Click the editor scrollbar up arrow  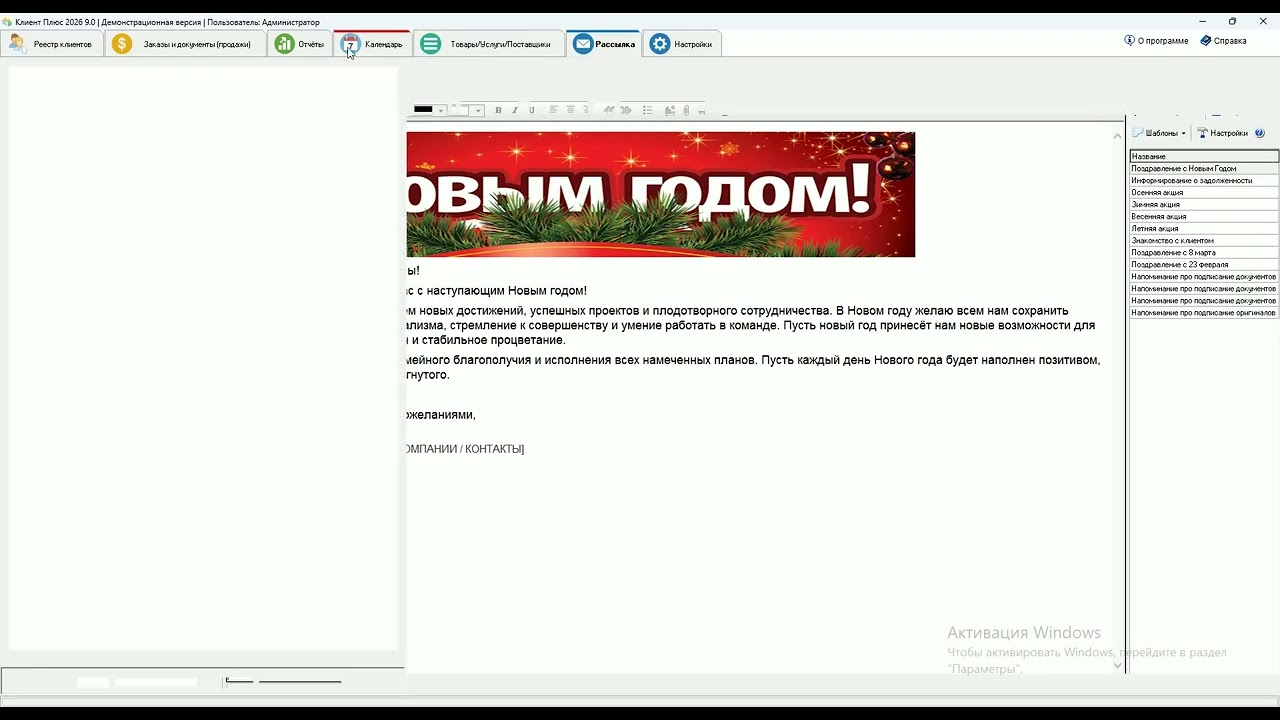[1118, 135]
